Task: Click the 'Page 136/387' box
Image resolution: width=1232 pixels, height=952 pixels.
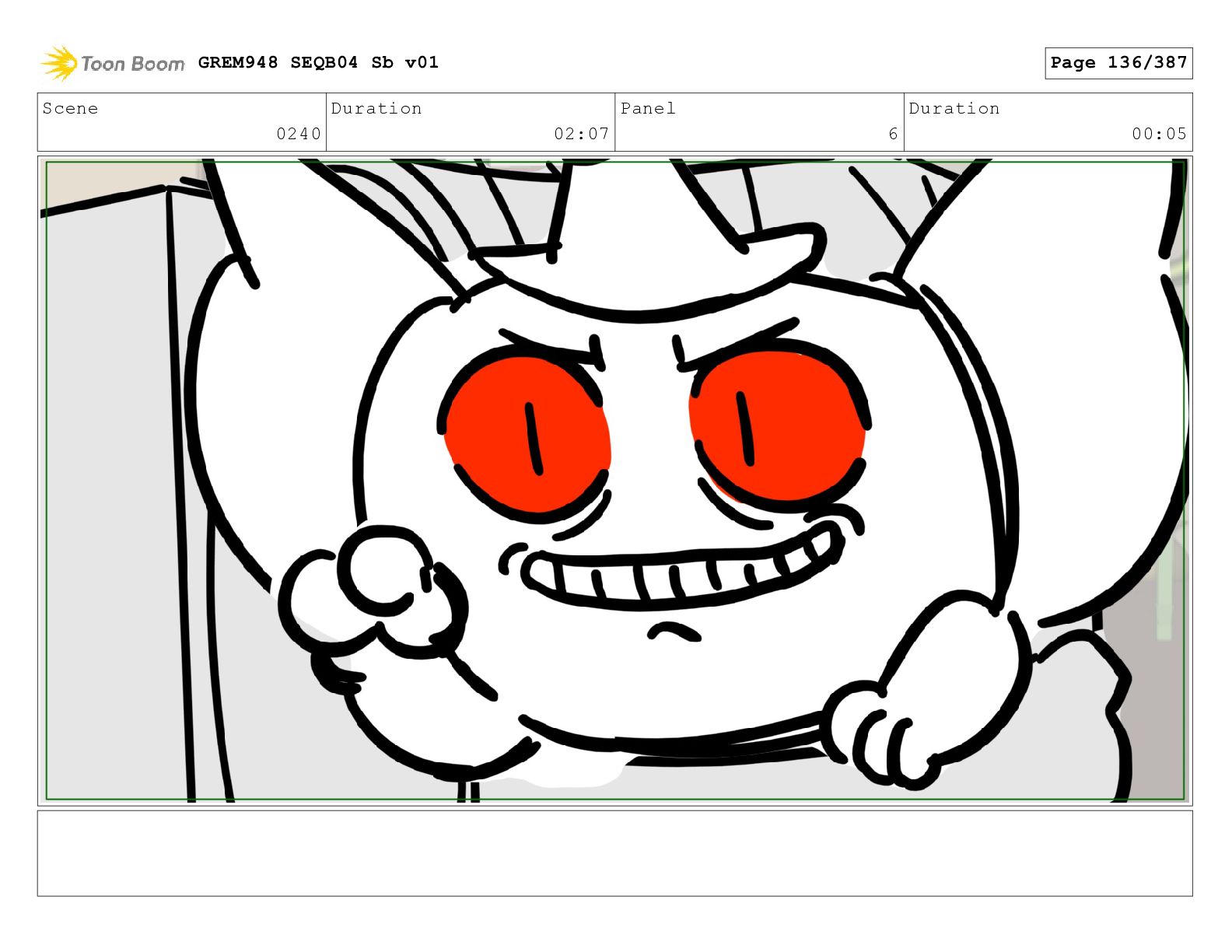Action: pos(1118,63)
